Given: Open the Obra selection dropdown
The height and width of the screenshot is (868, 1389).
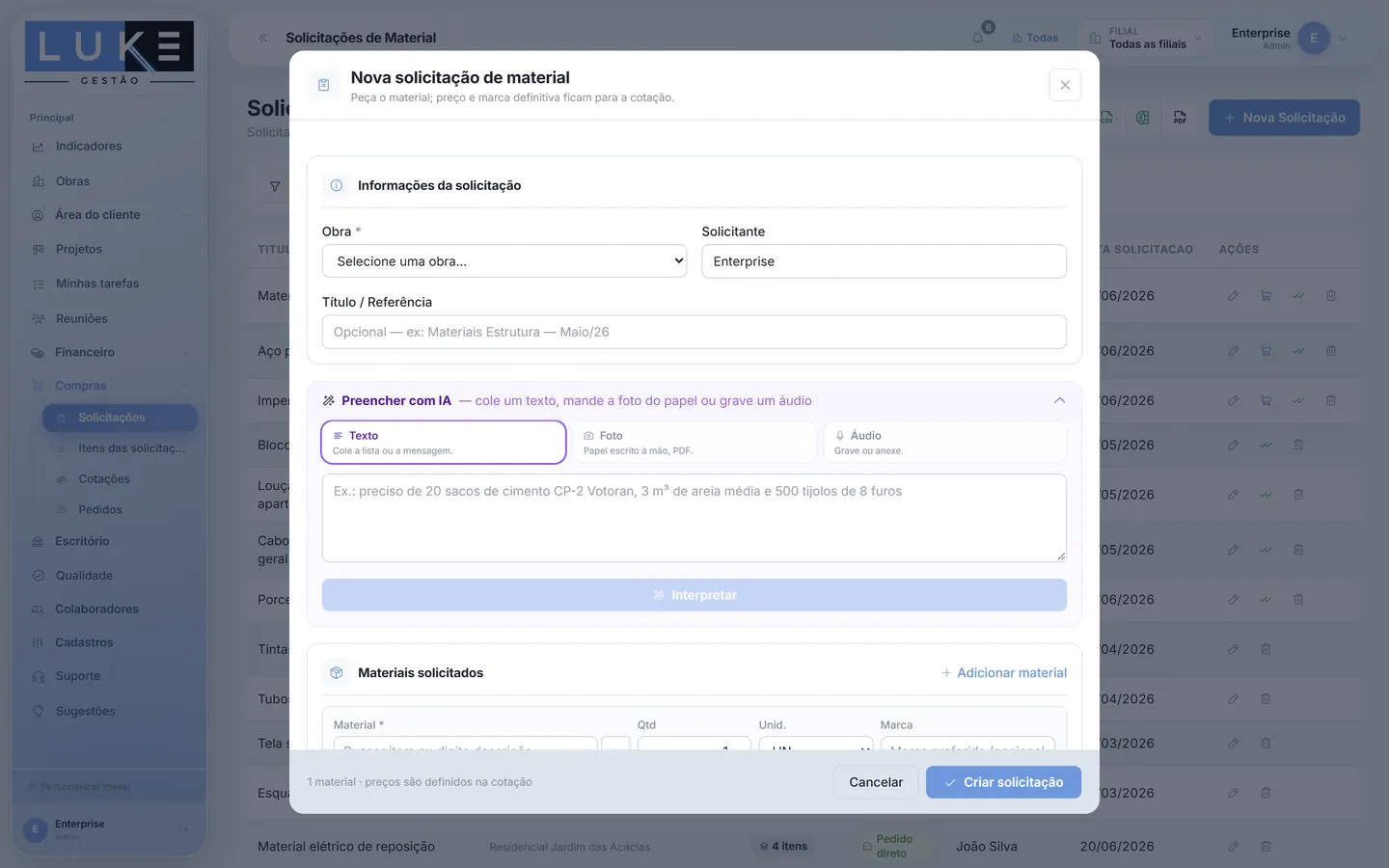Looking at the screenshot, I should point(504,261).
